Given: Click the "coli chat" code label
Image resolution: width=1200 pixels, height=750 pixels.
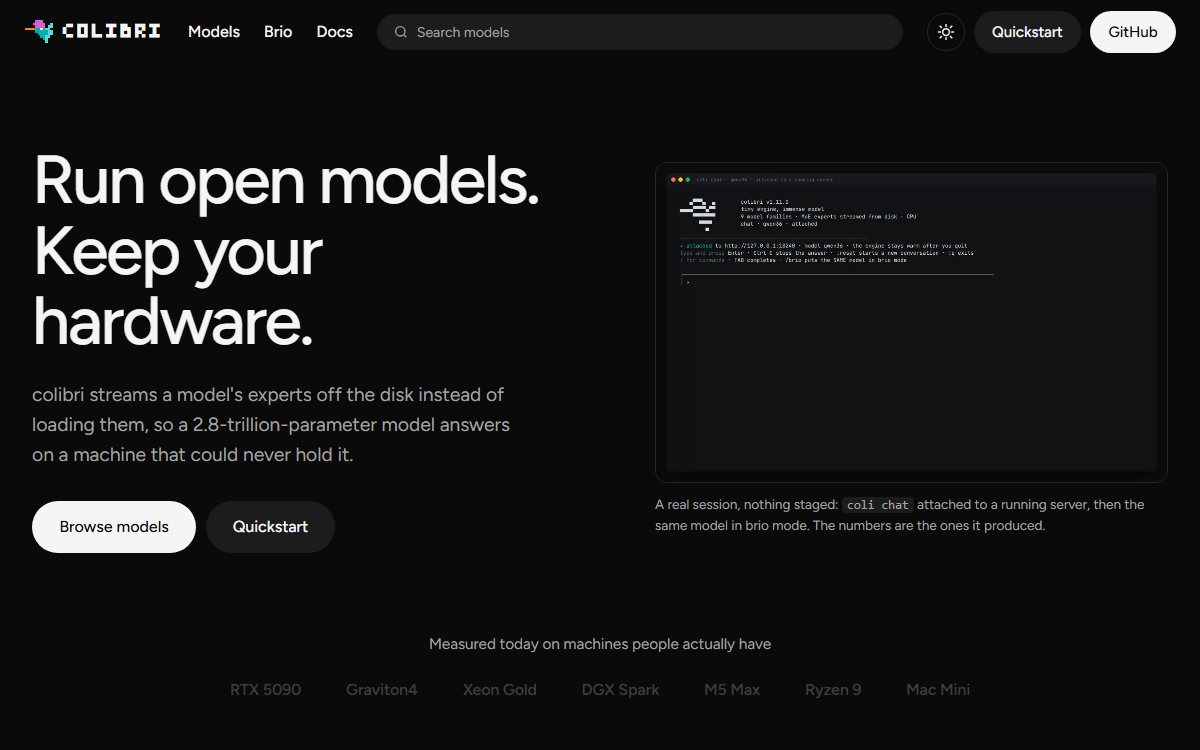Looking at the screenshot, I should click(878, 505).
